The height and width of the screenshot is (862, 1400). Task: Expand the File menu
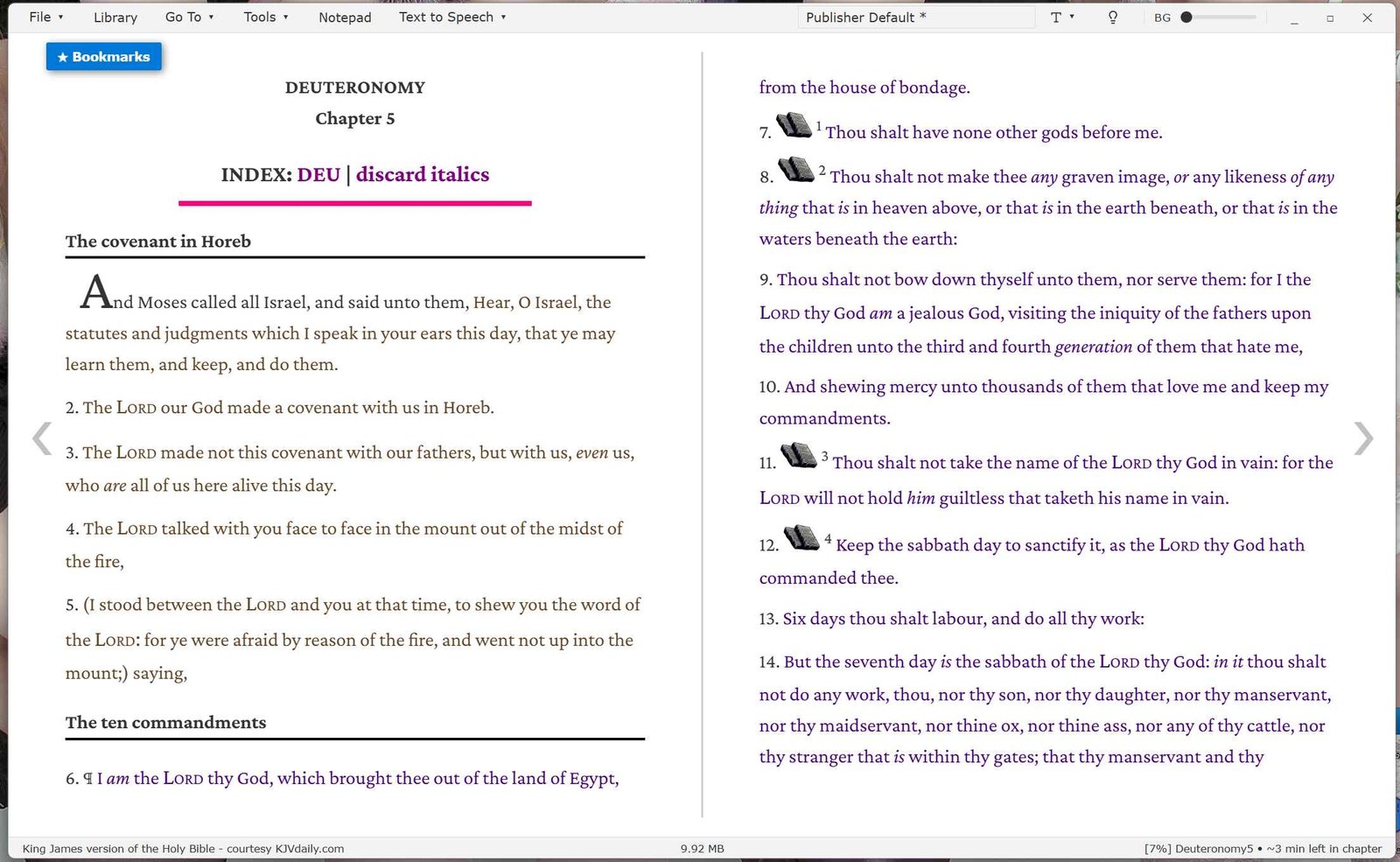pyautogui.click(x=46, y=17)
